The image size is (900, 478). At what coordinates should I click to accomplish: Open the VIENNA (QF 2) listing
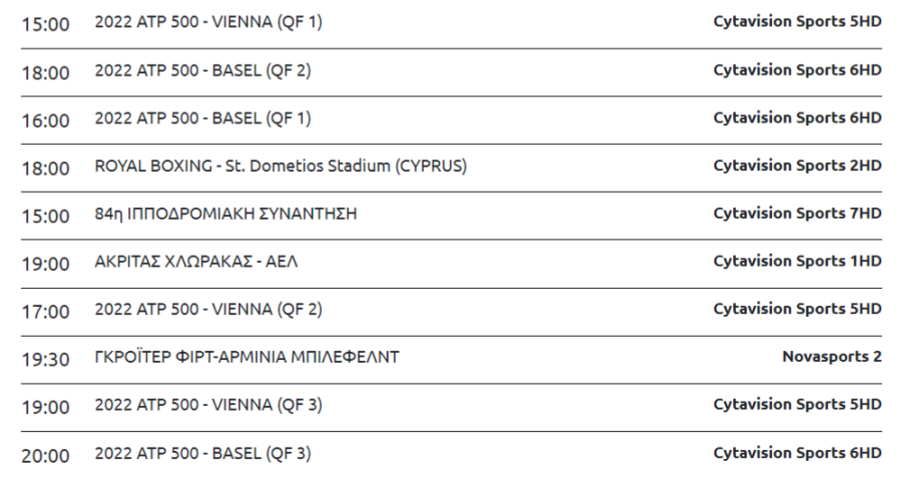pos(208,310)
